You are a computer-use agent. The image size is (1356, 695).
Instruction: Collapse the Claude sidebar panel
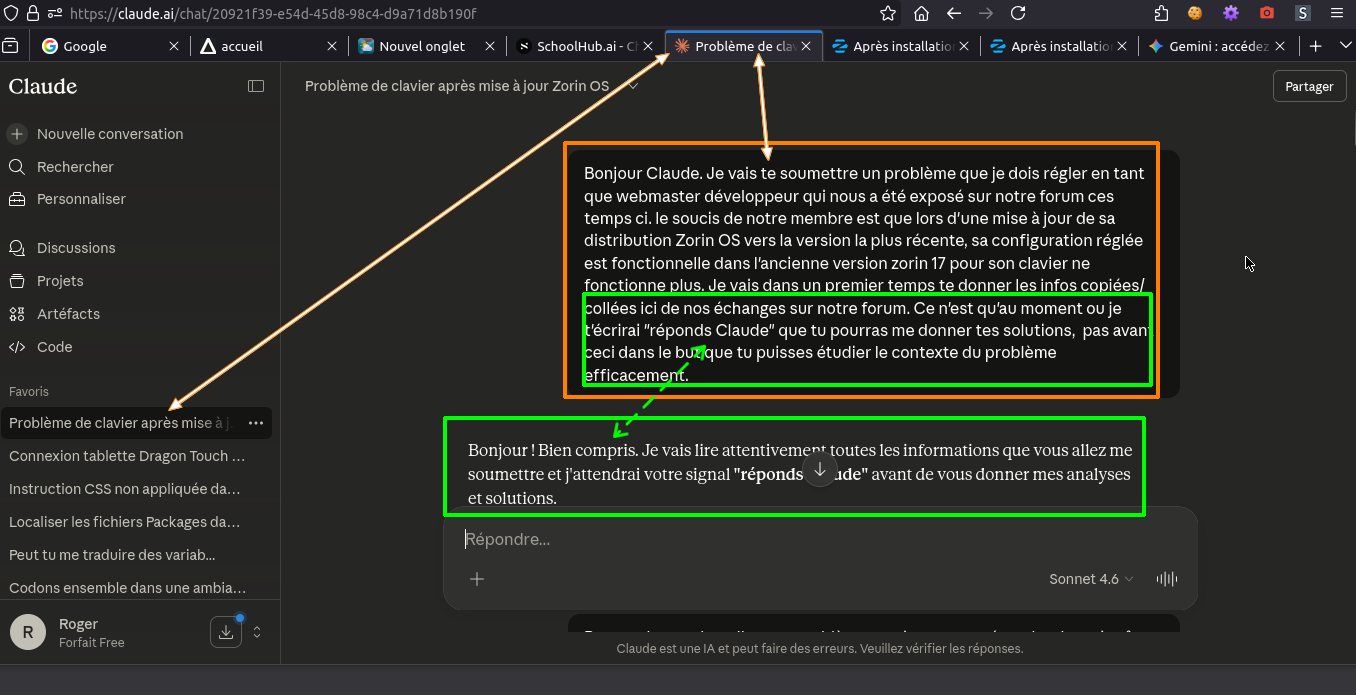click(256, 86)
